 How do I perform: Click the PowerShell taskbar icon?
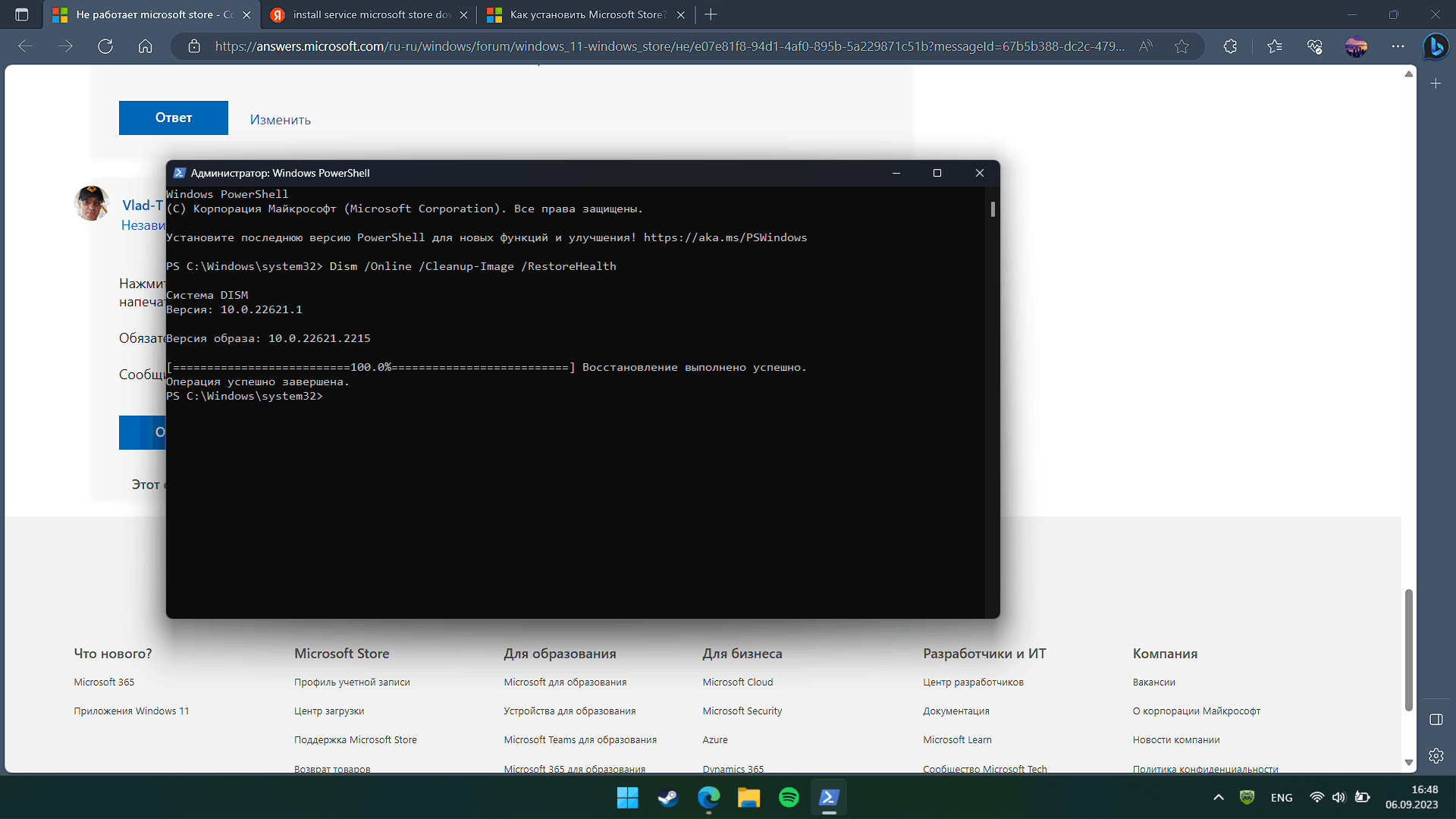(829, 798)
